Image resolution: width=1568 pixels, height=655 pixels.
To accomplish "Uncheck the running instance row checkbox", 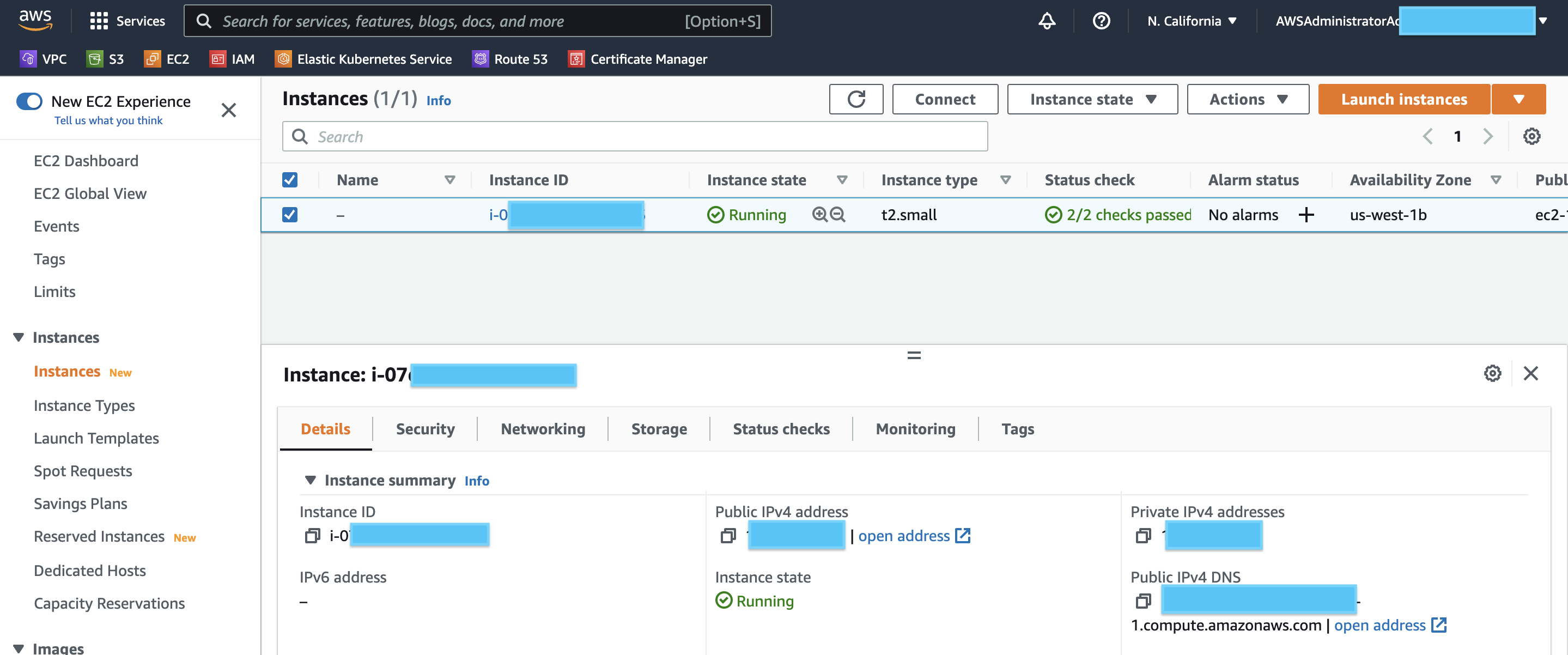I will 290,214.
